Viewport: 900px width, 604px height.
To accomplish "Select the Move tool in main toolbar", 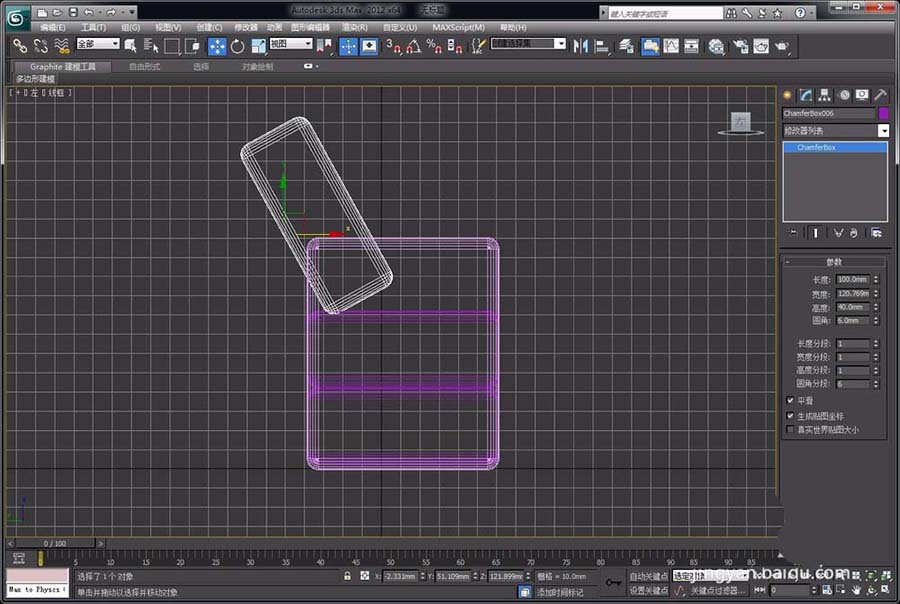I will [217, 46].
